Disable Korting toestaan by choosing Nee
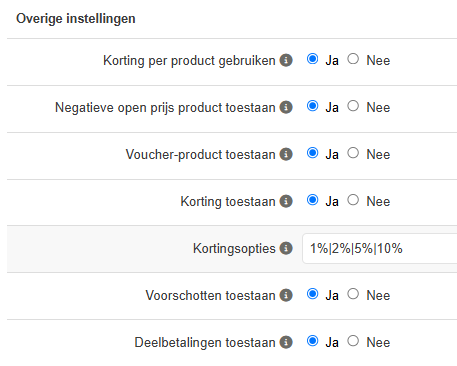The height and width of the screenshot is (366, 457). point(353,200)
